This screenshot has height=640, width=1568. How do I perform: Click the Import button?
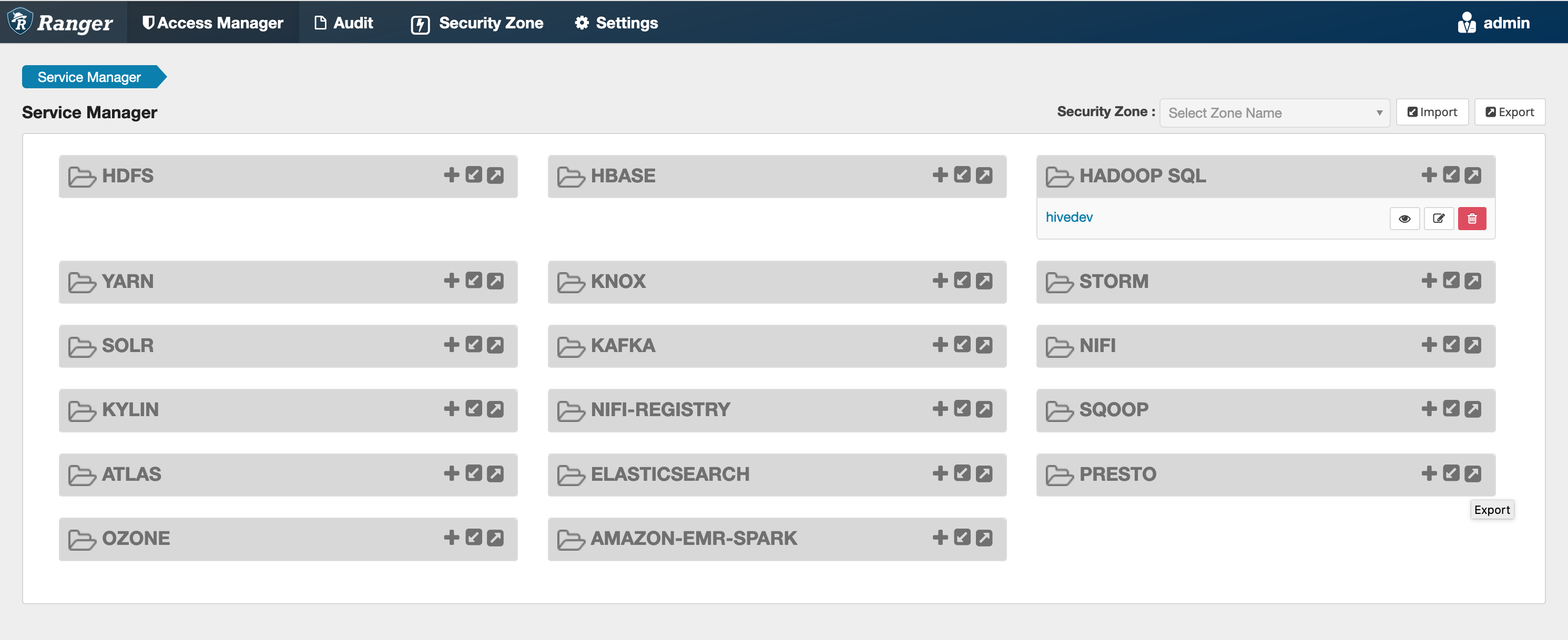click(x=1432, y=112)
